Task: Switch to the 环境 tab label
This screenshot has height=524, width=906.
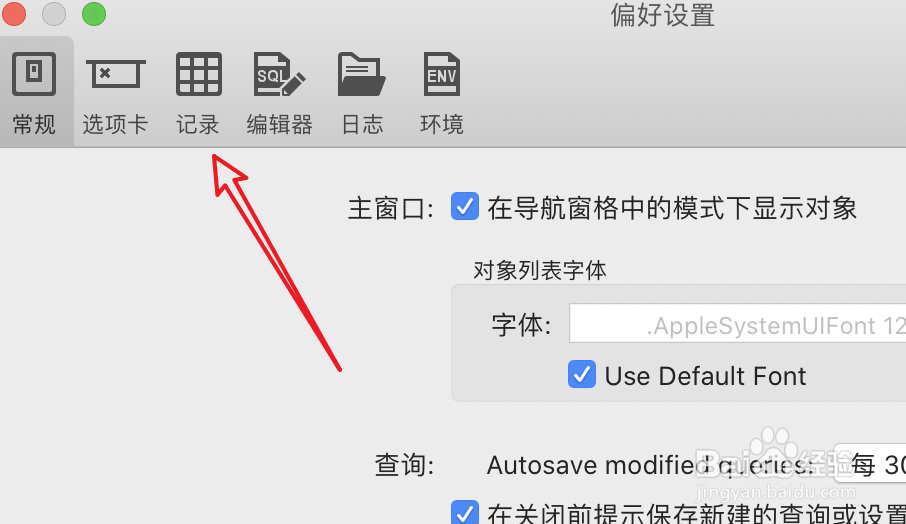Action: point(442,124)
